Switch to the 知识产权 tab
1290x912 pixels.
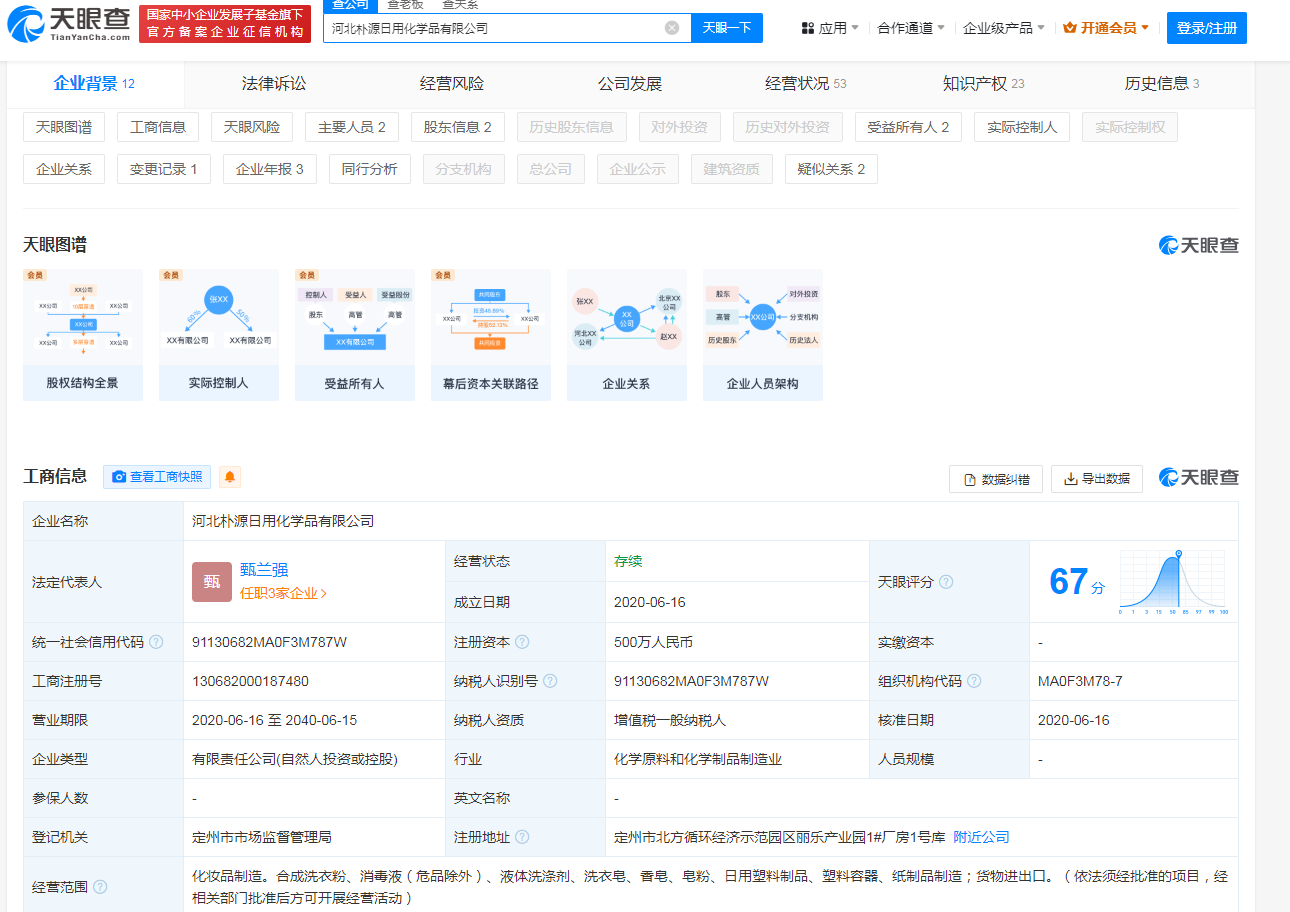984,84
